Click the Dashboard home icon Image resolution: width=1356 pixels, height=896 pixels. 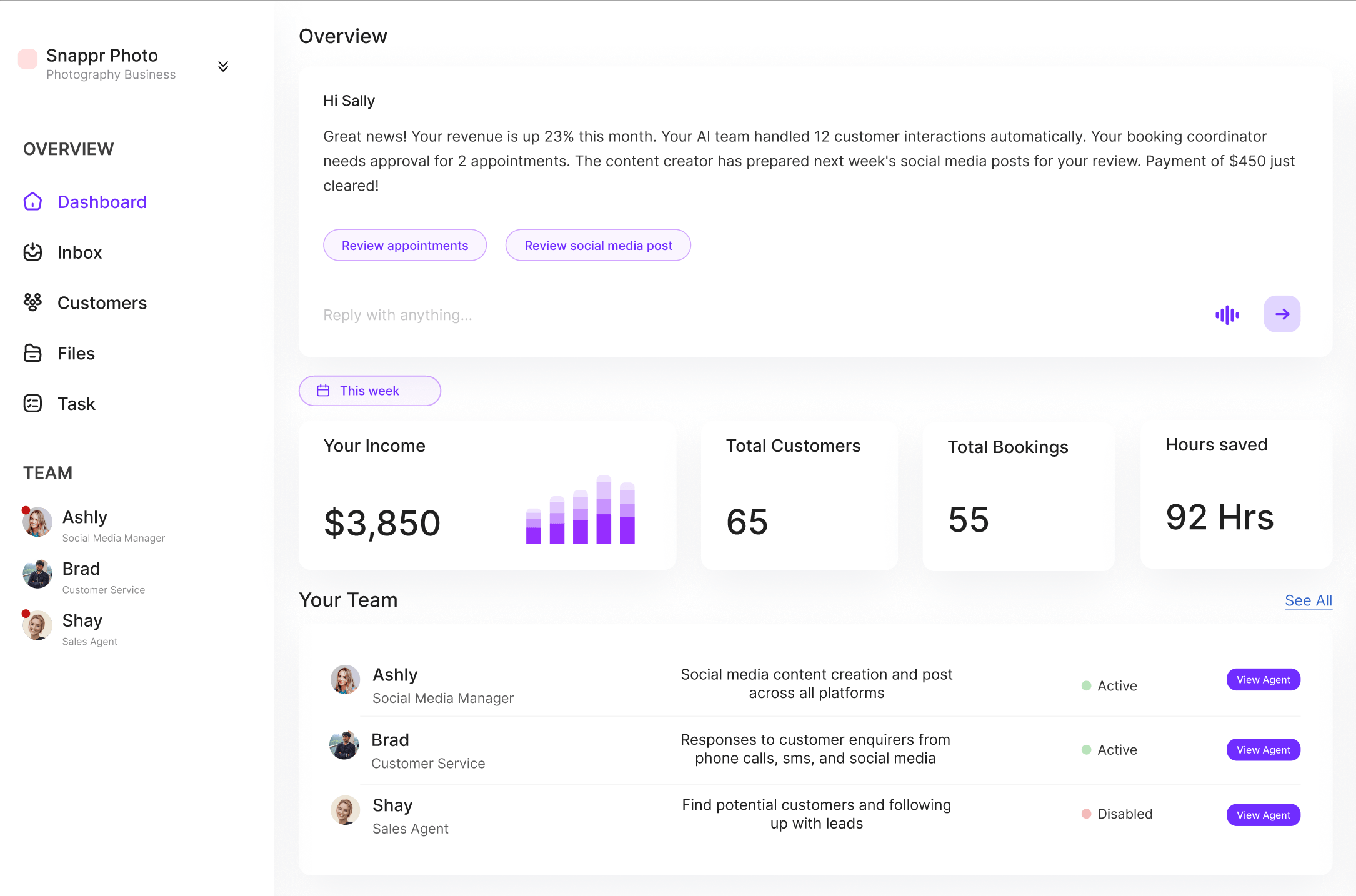[32, 202]
